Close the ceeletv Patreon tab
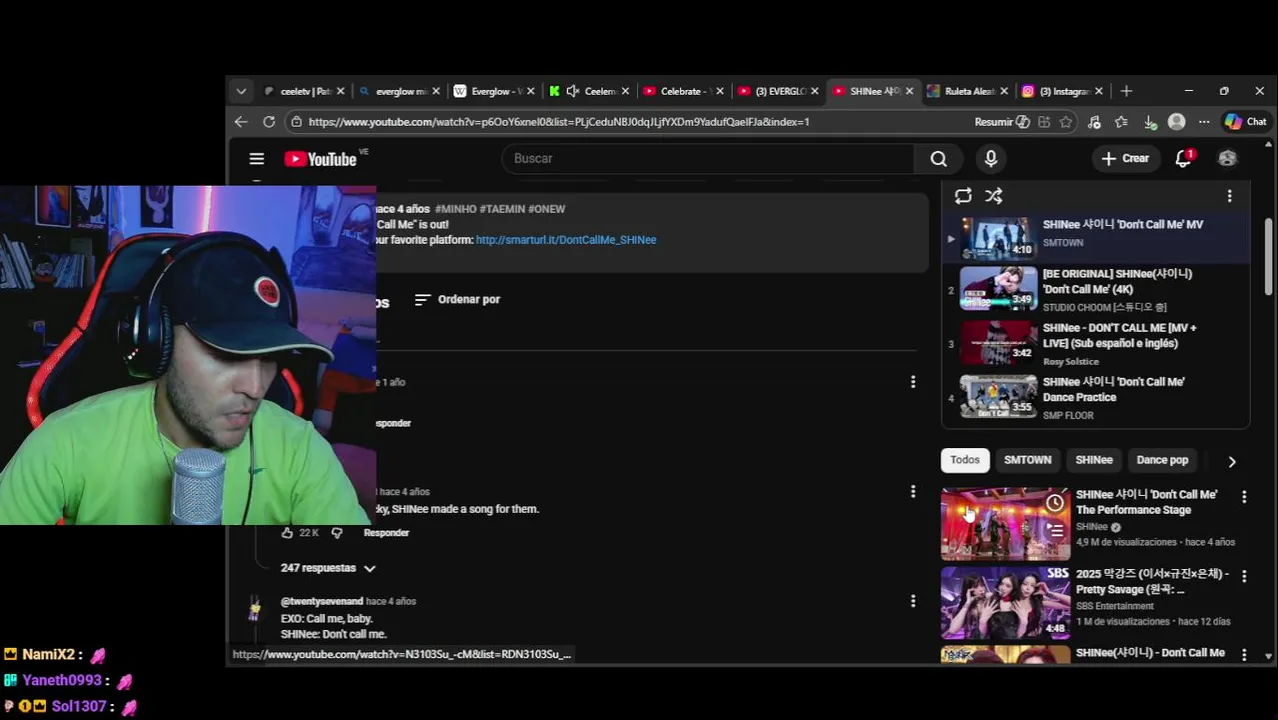The image size is (1278, 720). (x=340, y=91)
